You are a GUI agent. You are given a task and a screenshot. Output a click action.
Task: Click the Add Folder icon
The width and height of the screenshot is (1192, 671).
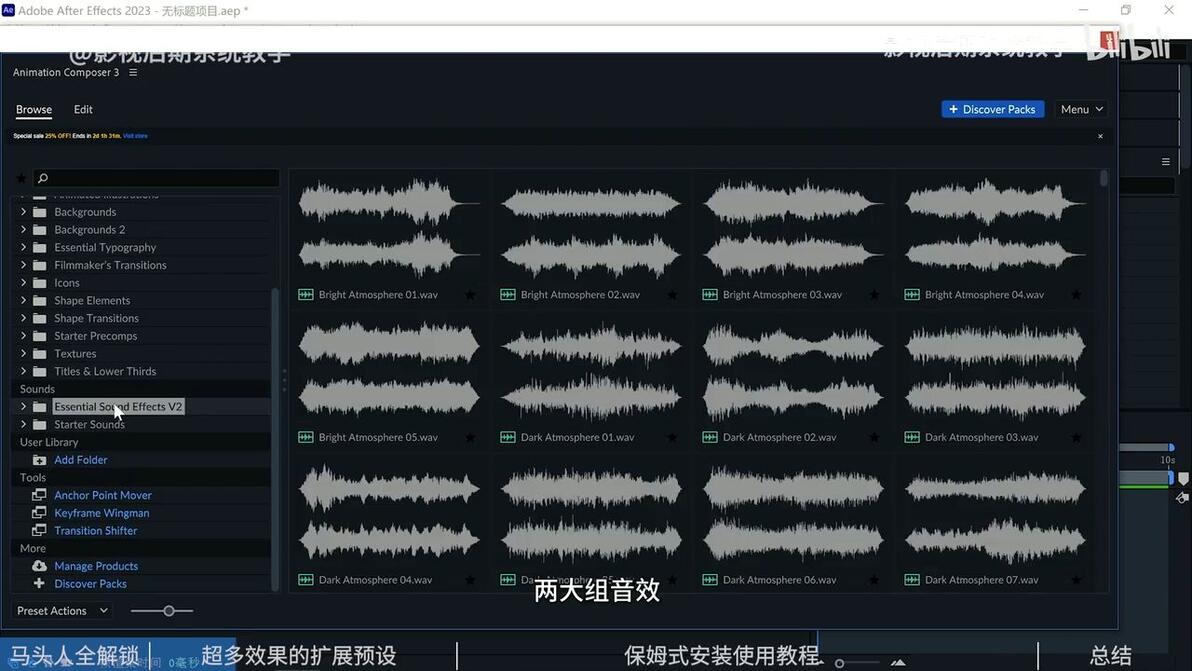[39, 460]
